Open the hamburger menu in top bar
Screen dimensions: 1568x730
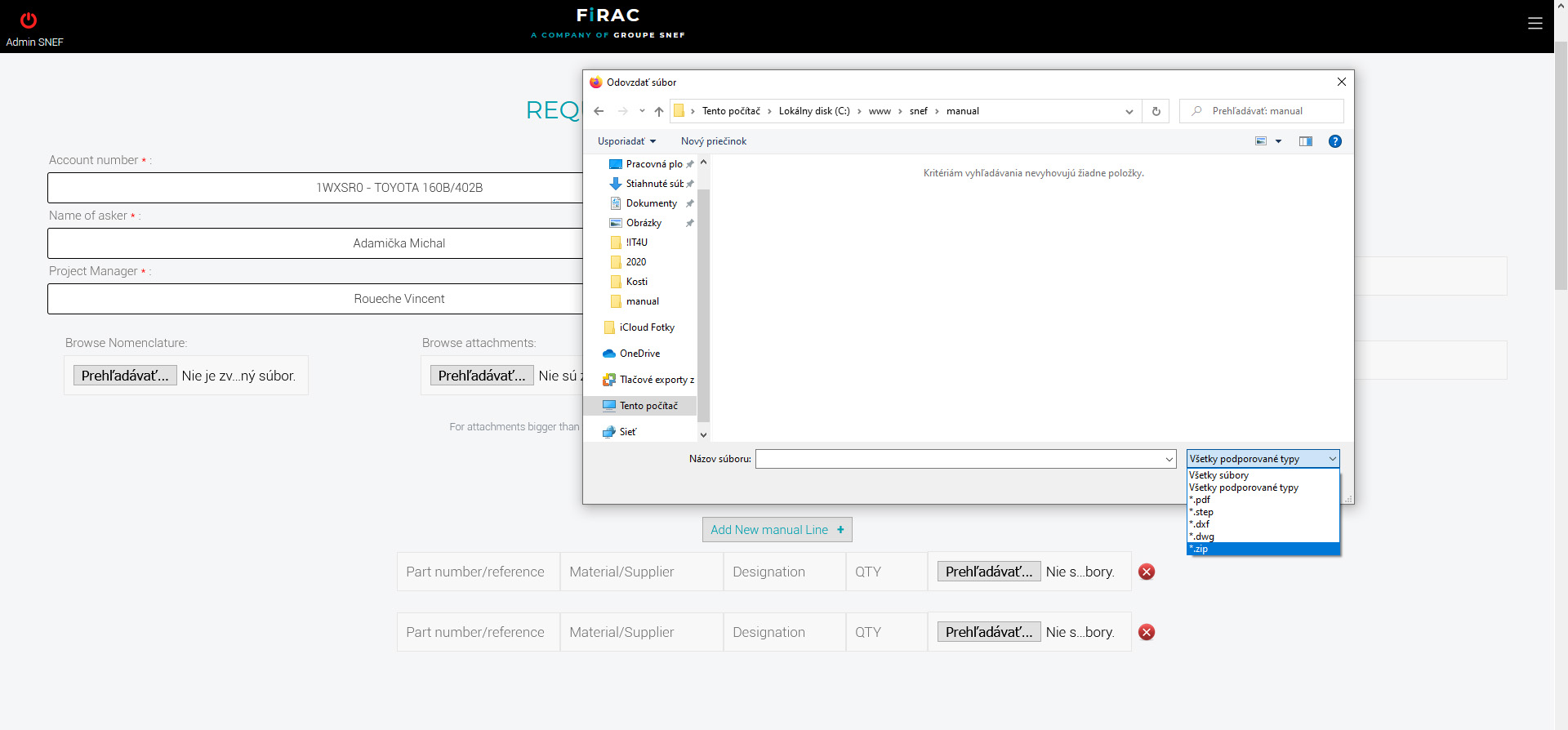(1535, 24)
